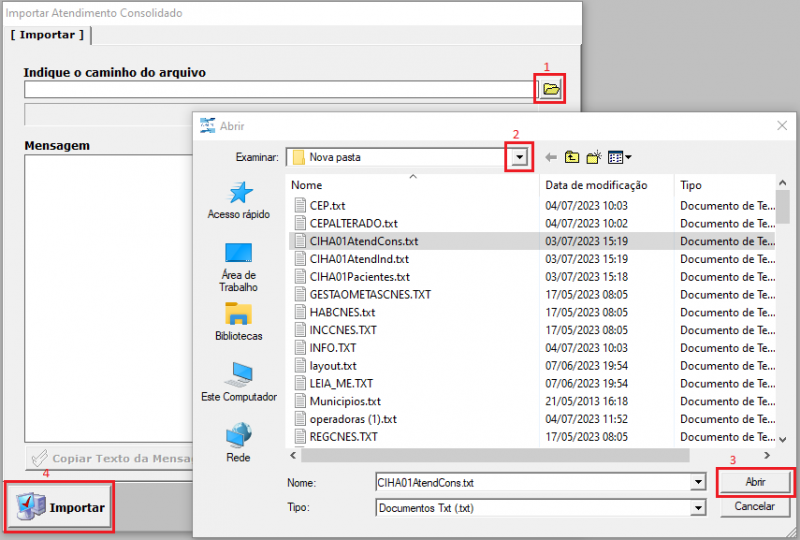Select Rede network location in sidebar
800x540 pixels.
pos(239,441)
